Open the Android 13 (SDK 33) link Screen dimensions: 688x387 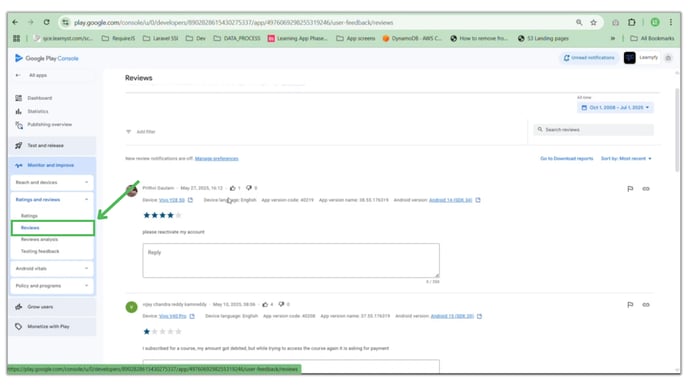(452, 316)
